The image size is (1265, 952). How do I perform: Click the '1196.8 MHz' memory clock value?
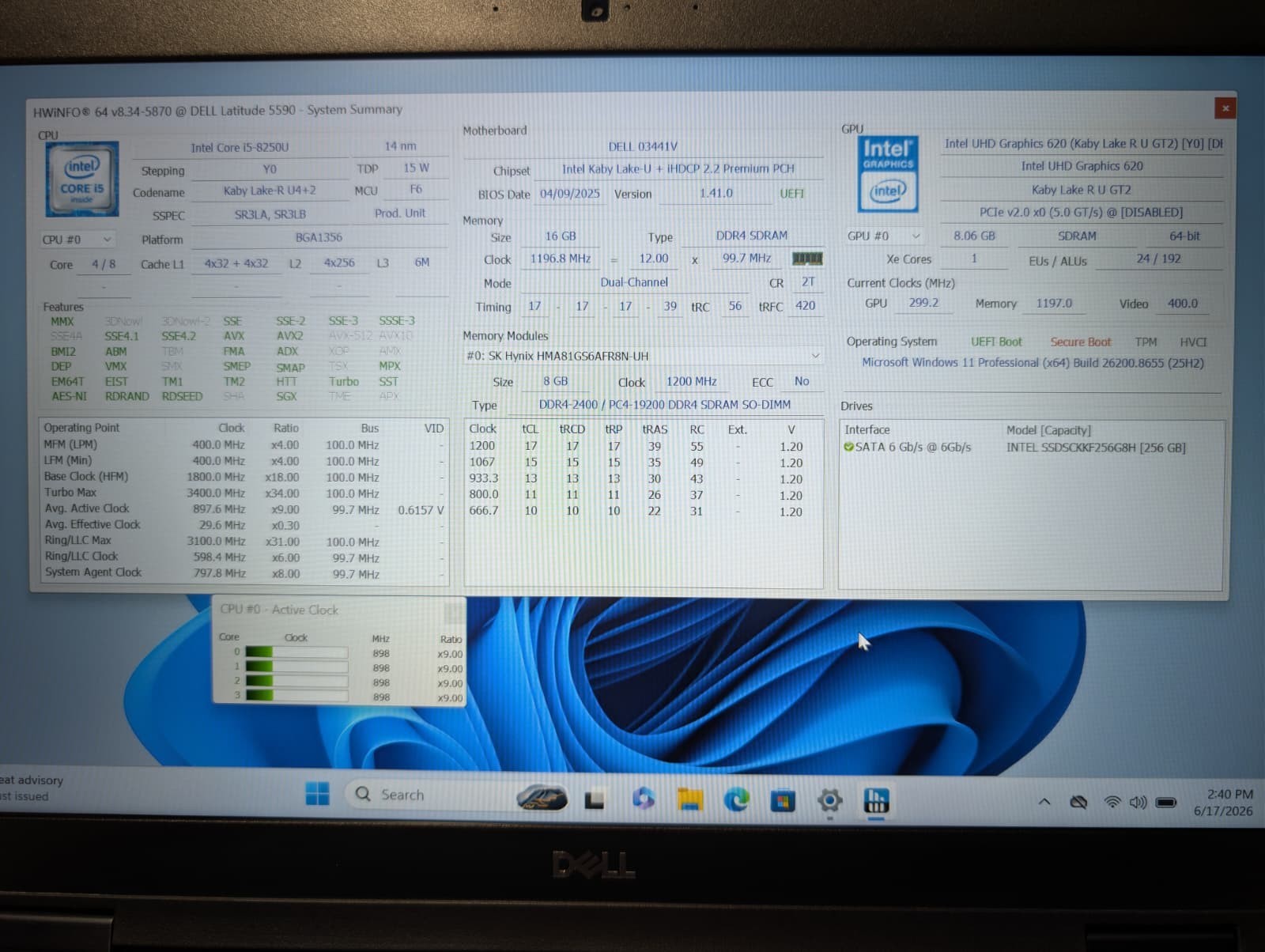[x=561, y=259]
